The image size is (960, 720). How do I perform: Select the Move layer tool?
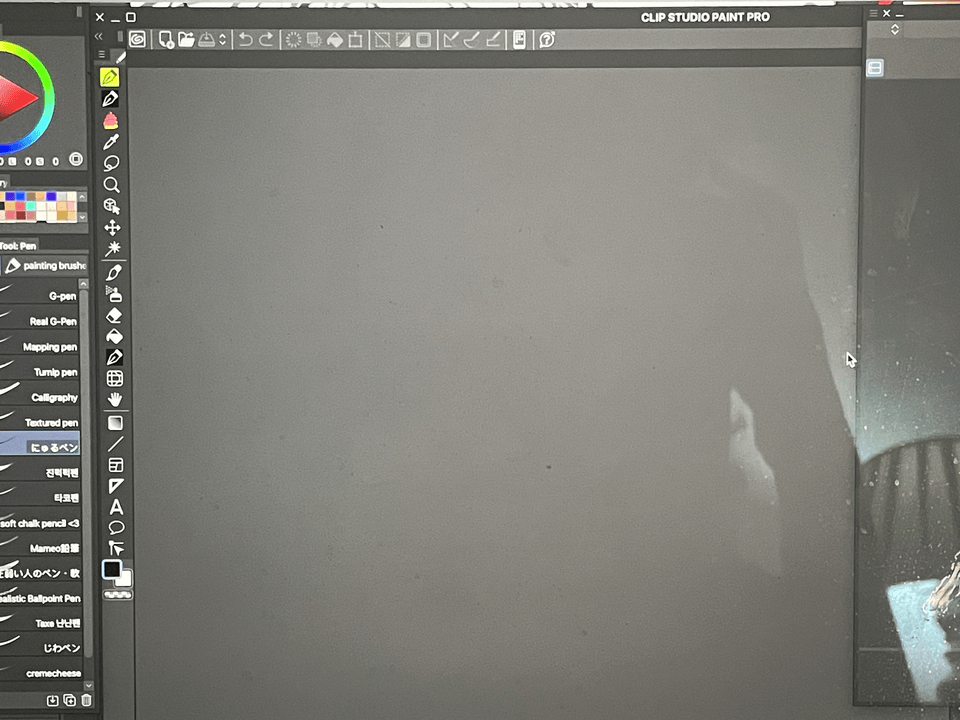112,228
